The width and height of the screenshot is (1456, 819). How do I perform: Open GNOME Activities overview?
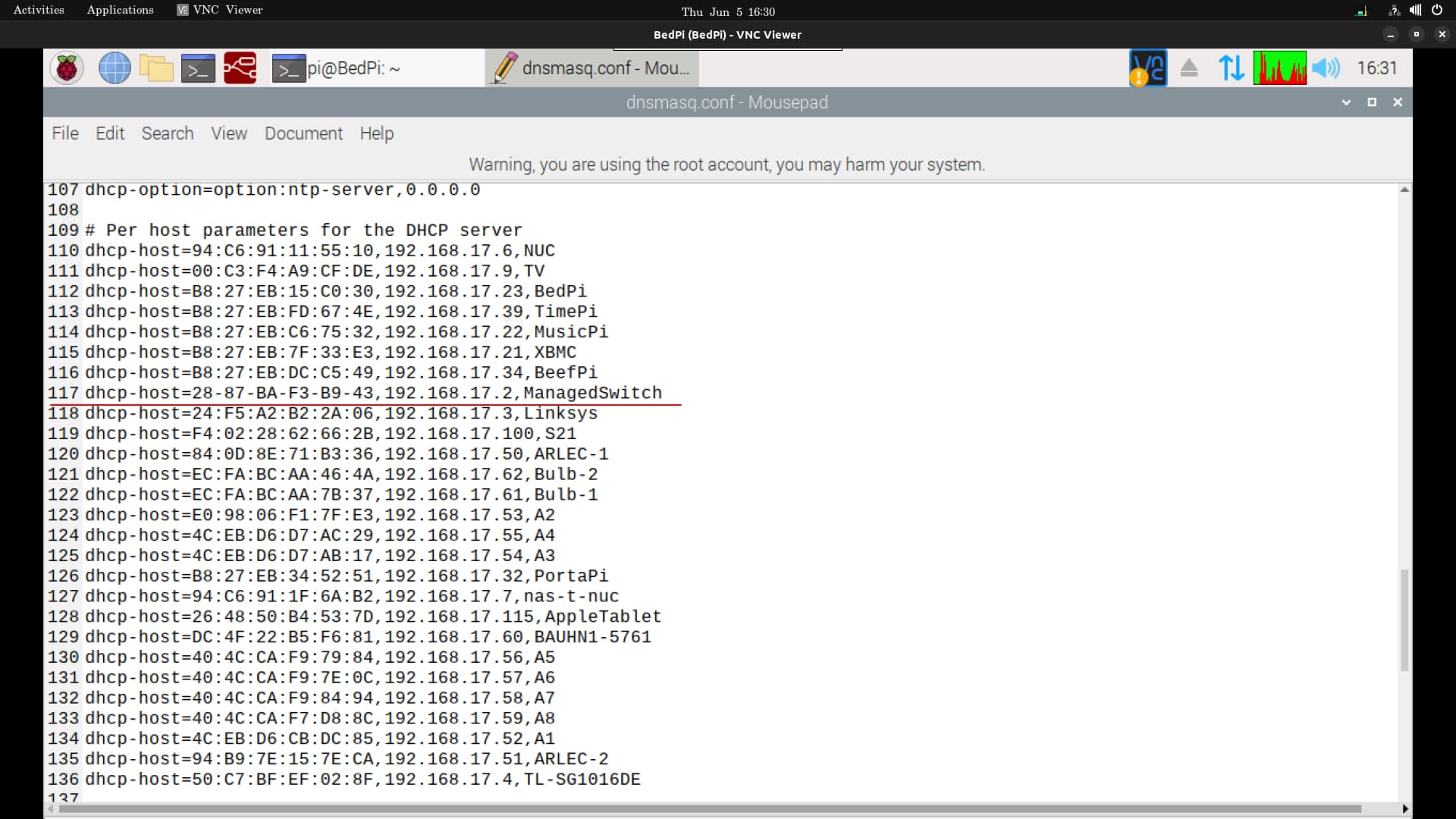39,10
